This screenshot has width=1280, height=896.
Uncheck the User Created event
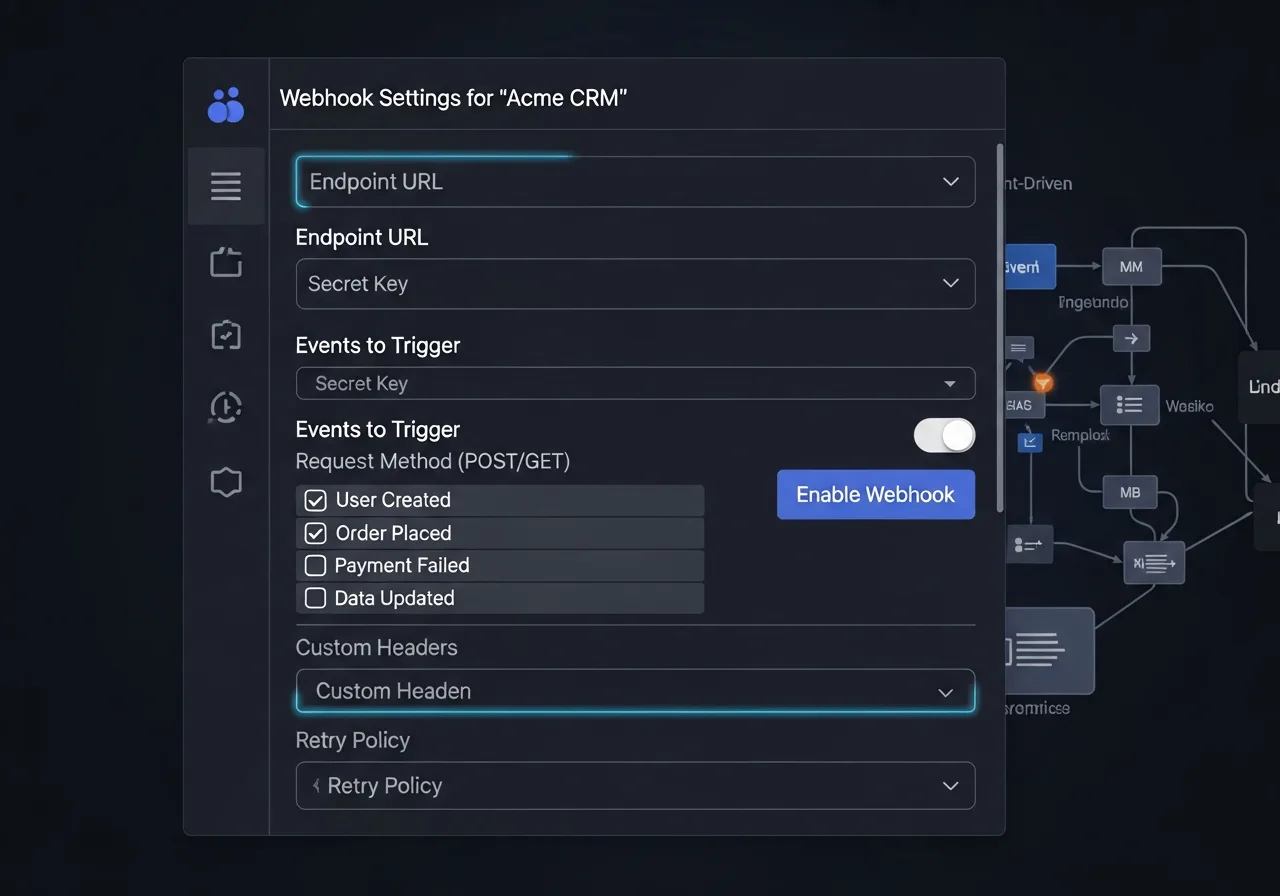316,500
